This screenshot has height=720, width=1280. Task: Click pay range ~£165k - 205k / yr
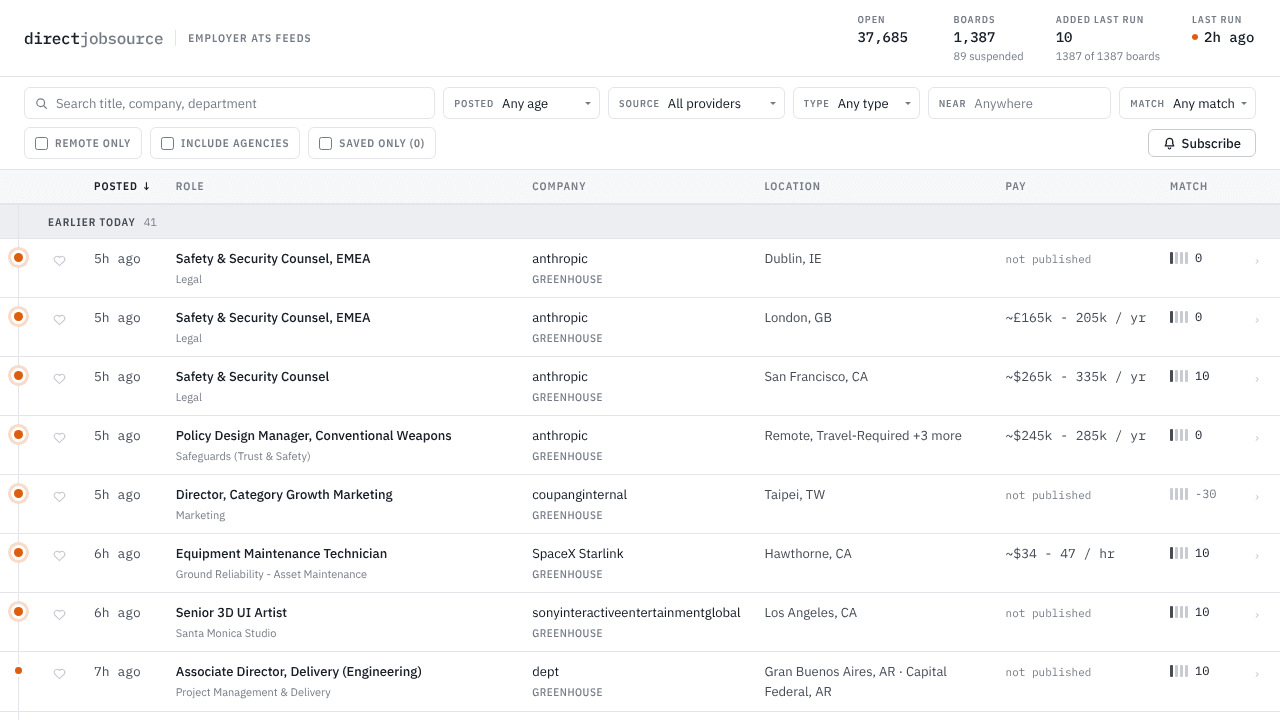[1076, 318]
